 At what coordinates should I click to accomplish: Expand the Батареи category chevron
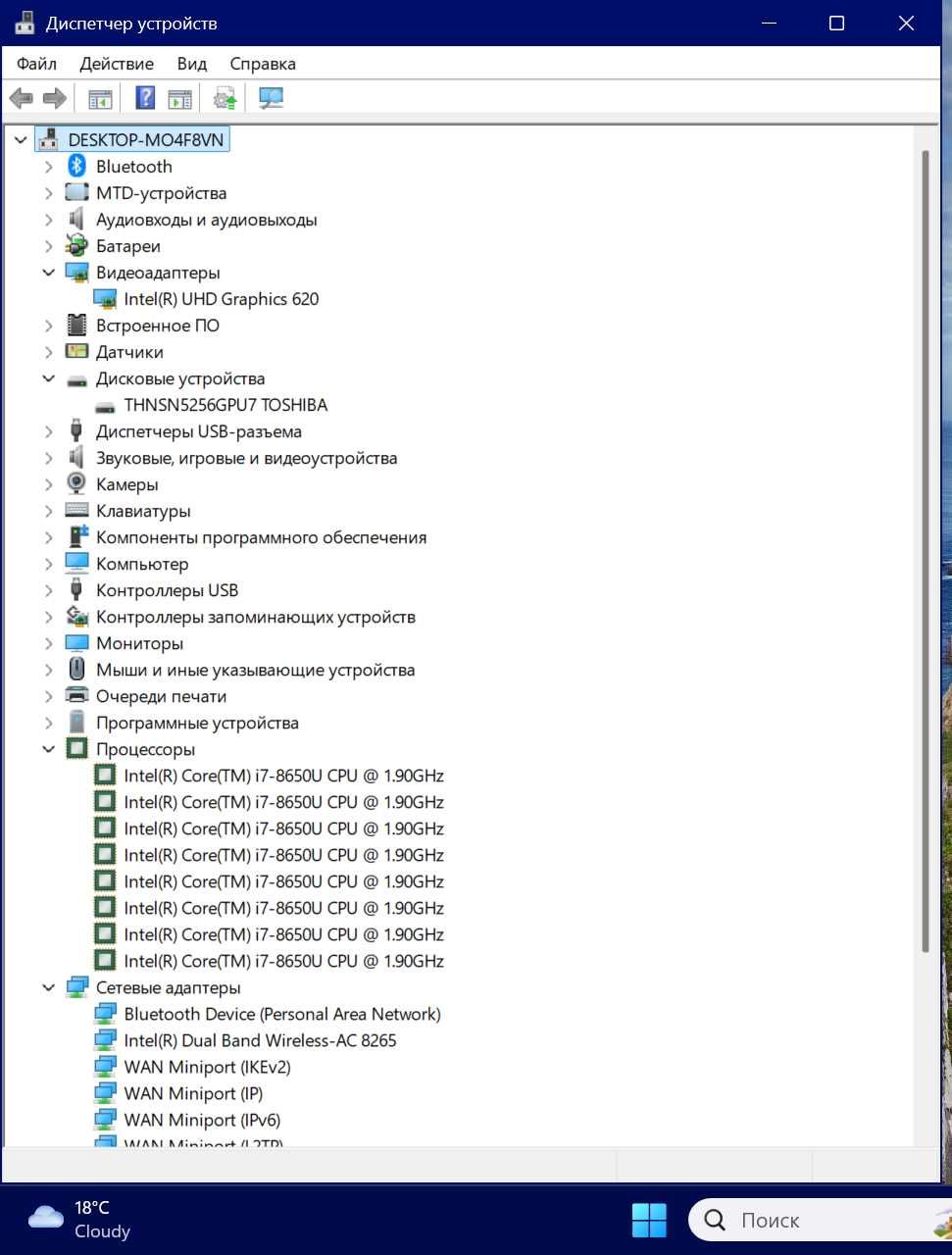(x=48, y=246)
